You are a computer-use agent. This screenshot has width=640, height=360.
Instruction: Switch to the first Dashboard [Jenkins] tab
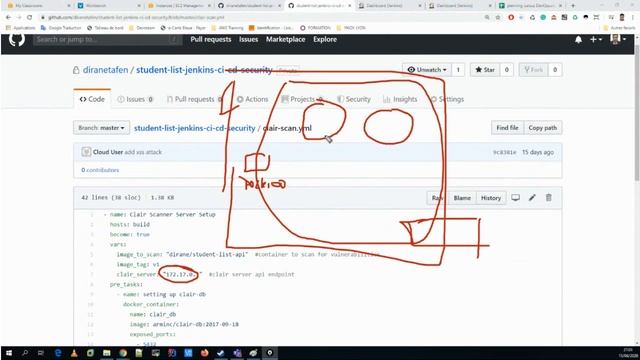coord(390,6)
